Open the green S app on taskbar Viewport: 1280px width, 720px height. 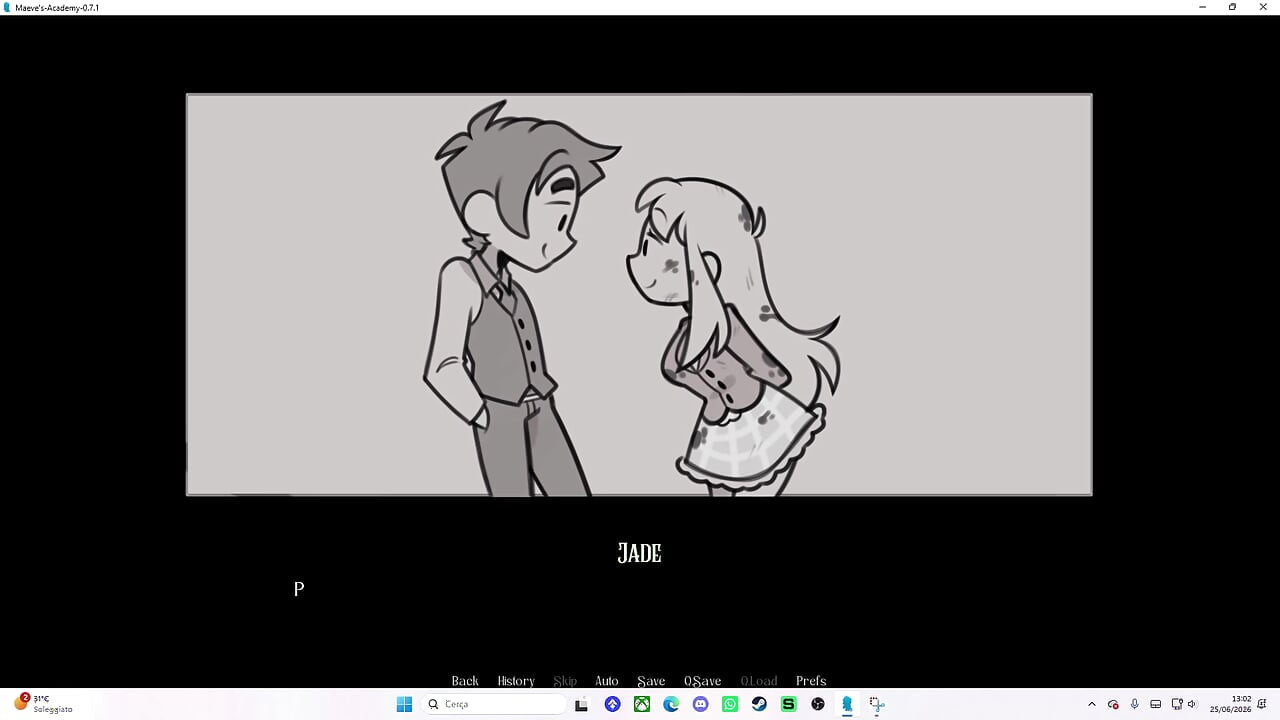[x=788, y=704]
